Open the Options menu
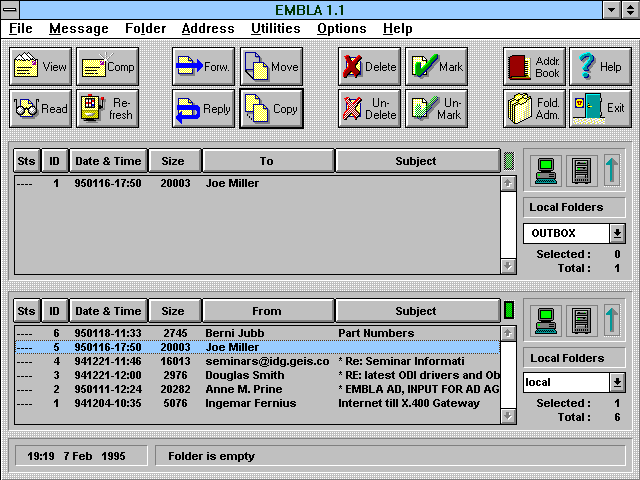 [x=342, y=29]
